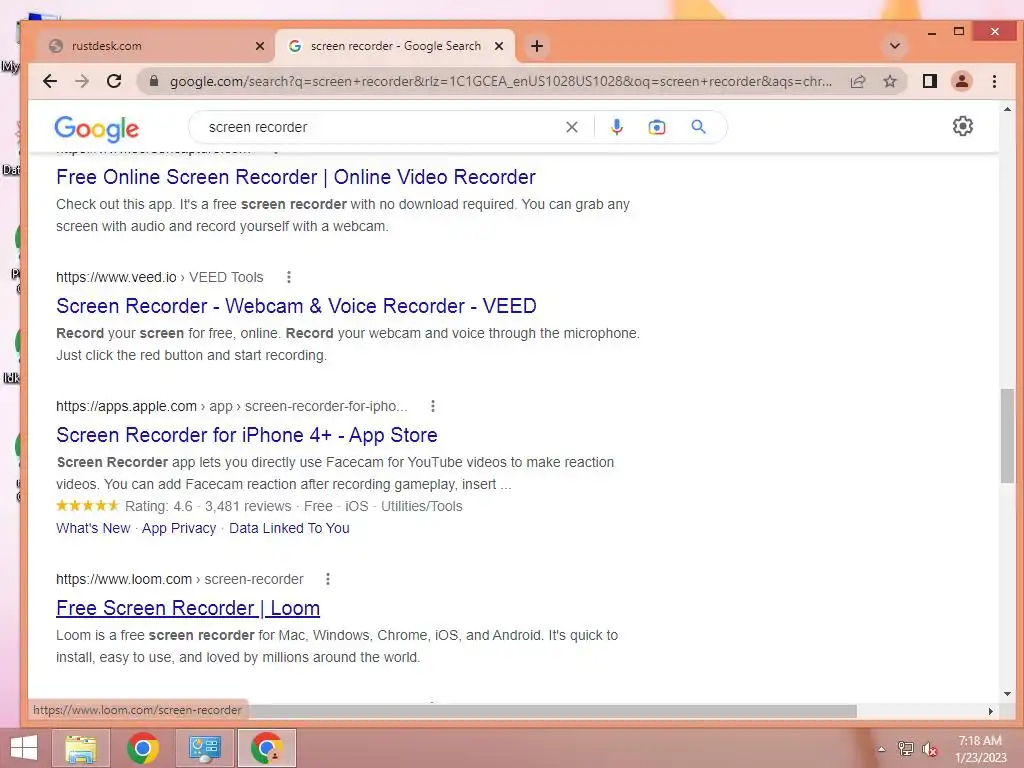
Task: Click the veed.io URL breadcrumb
Action: click(159, 277)
